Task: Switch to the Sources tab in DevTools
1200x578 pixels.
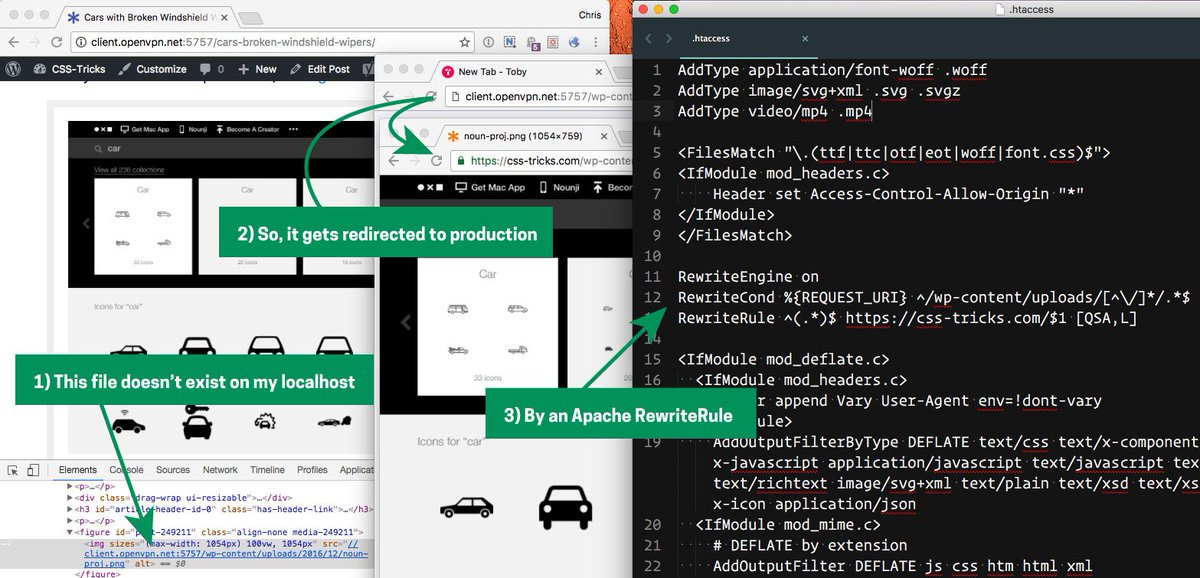Action: (172, 470)
